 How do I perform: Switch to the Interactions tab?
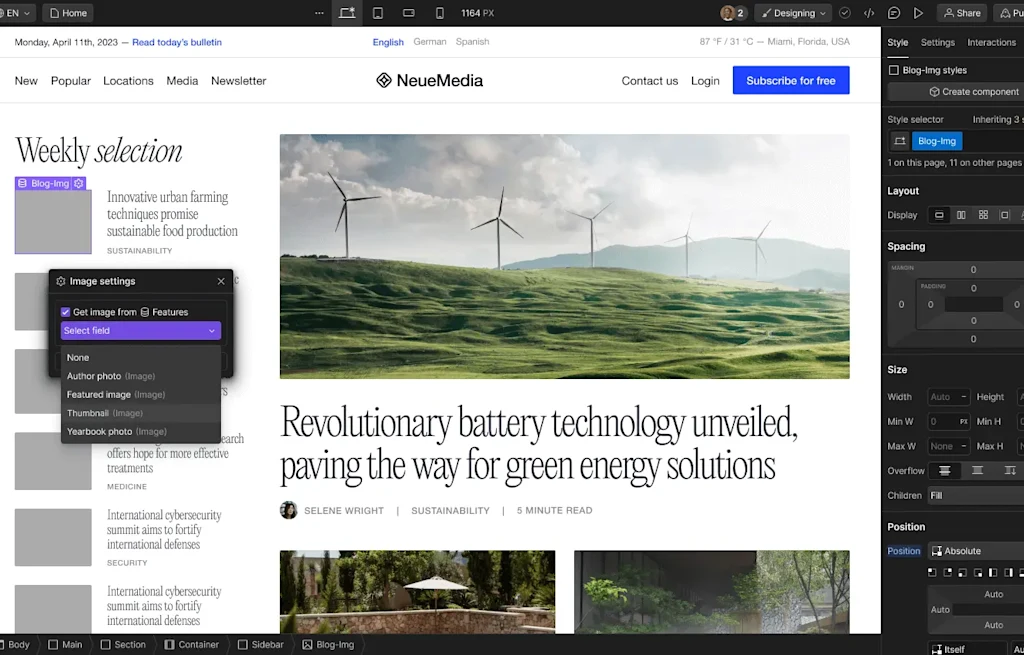click(x=991, y=42)
